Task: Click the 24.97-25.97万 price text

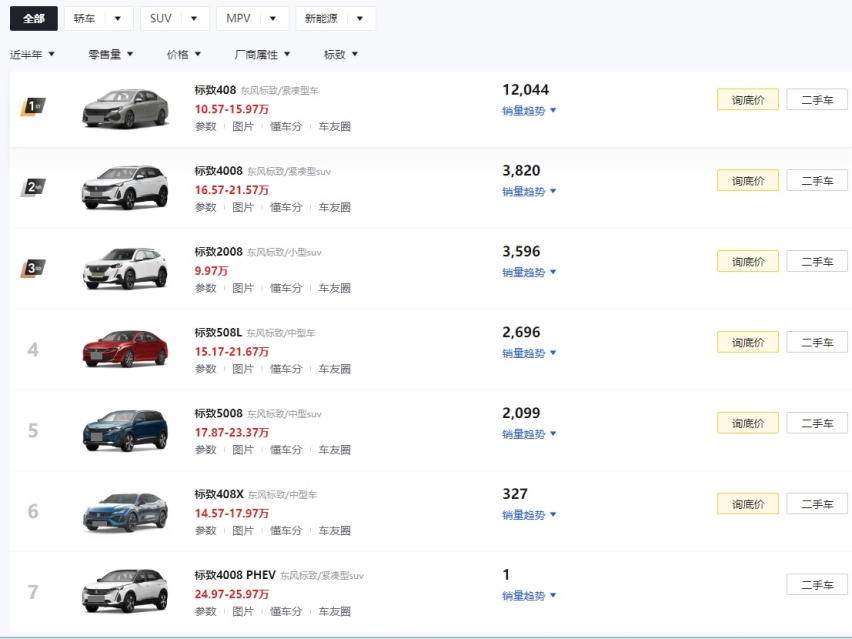Action: coord(231,594)
